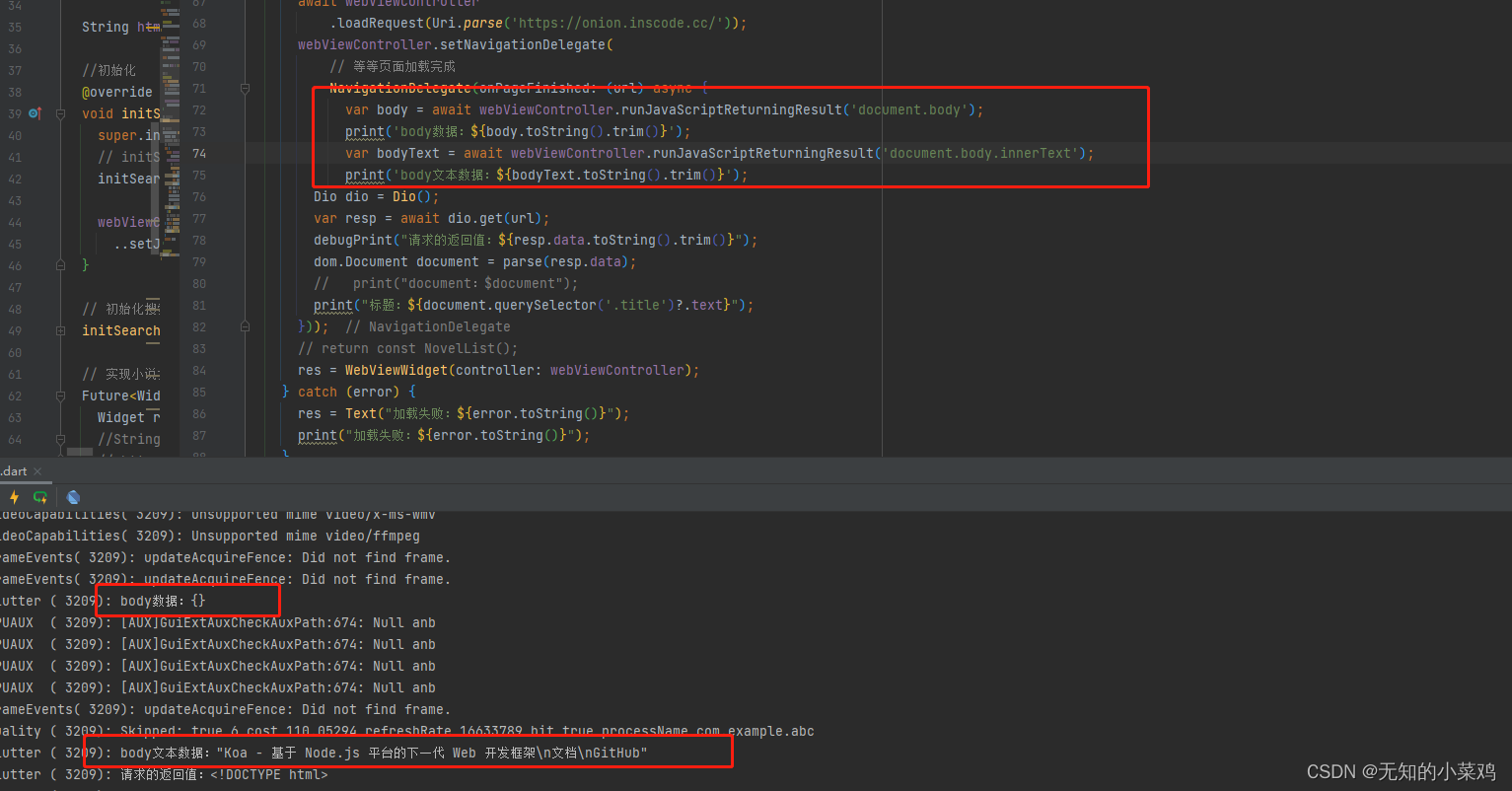Click 'debugPrint' call on line 78
This screenshot has width=1512, height=791.
tap(353, 240)
